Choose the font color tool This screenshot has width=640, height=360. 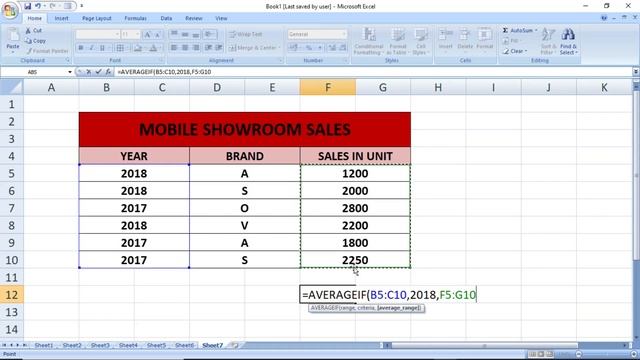[x=154, y=48]
